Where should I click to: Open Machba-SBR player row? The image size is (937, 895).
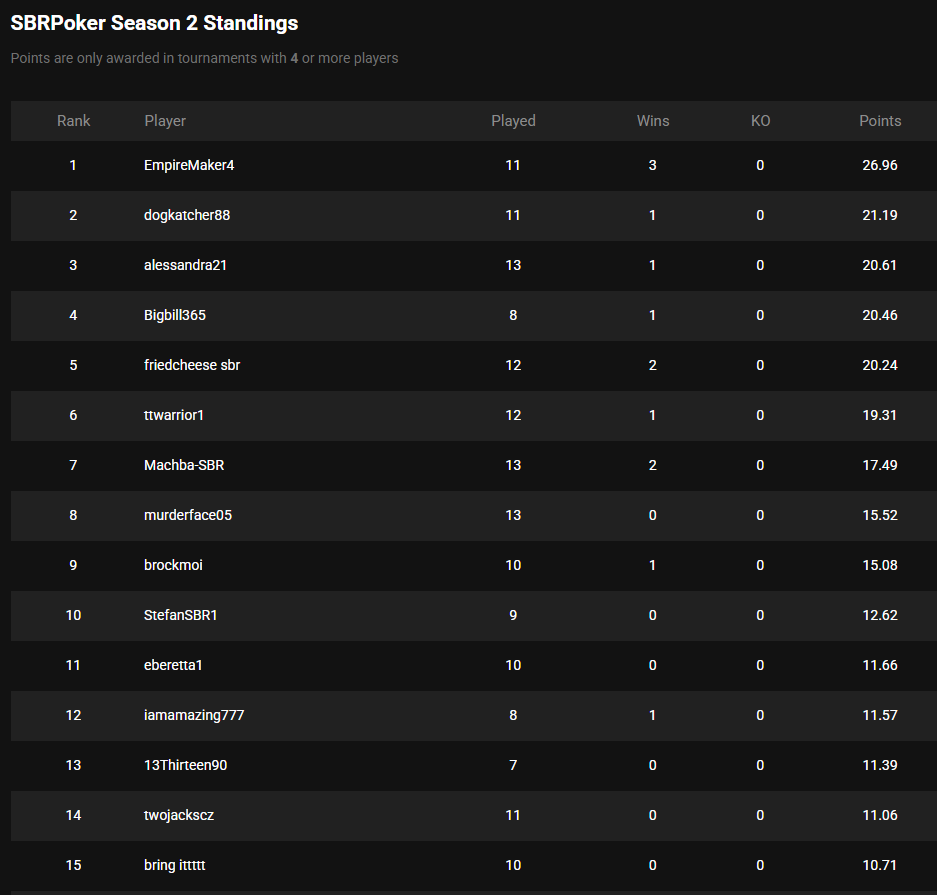[x=177, y=465]
